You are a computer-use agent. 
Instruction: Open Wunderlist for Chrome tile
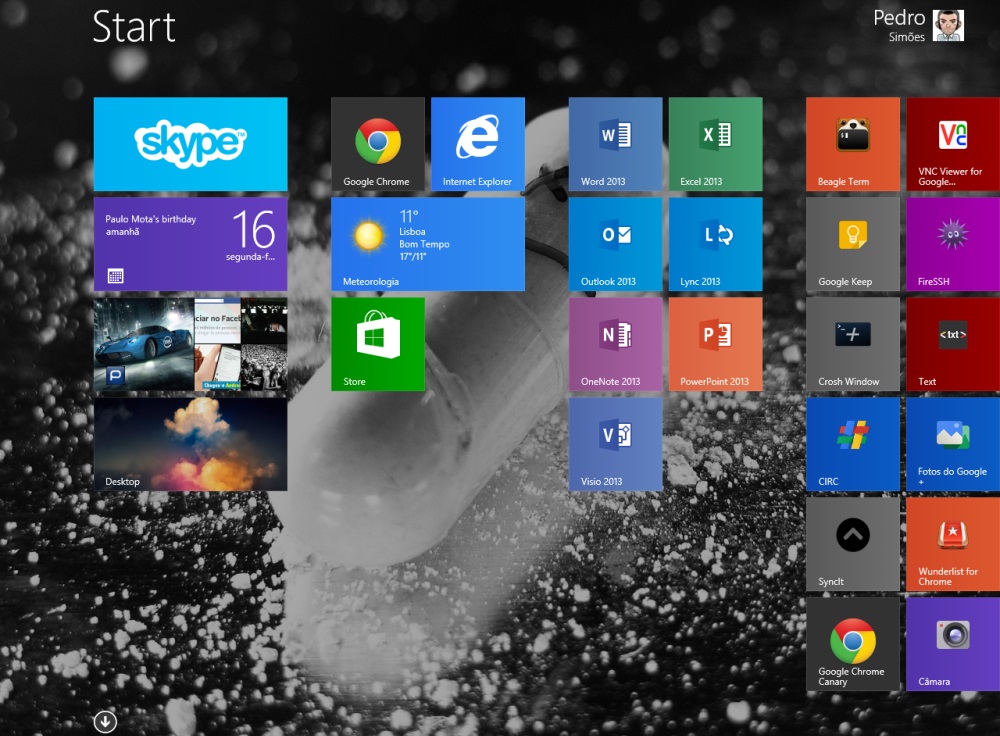click(953, 545)
